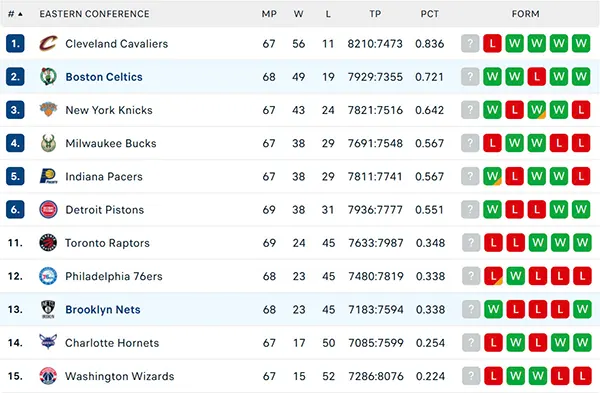Click the rank 1 blue position badge
Image resolution: width=600 pixels, height=393 pixels.
tap(15, 43)
